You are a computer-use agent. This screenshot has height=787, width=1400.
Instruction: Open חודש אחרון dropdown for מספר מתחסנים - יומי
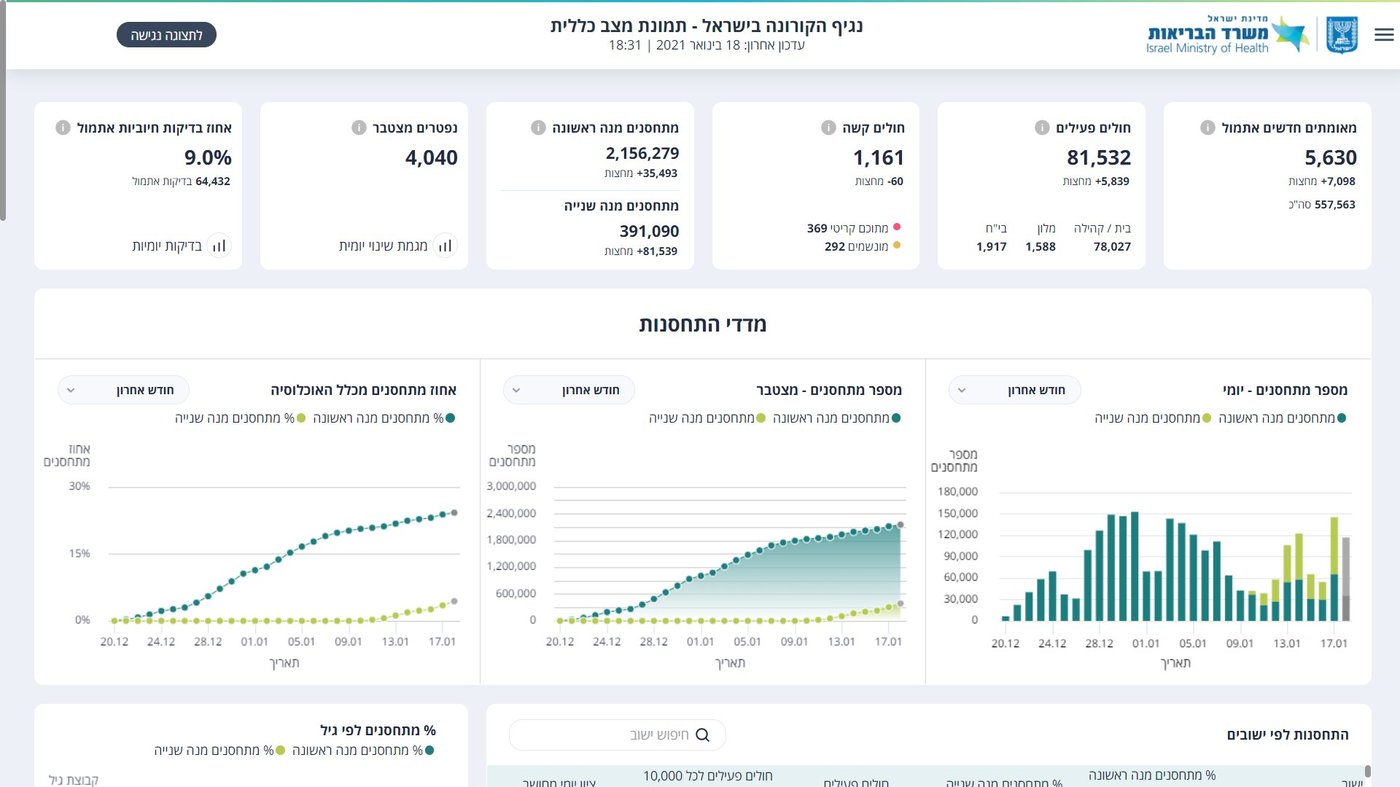point(1014,390)
